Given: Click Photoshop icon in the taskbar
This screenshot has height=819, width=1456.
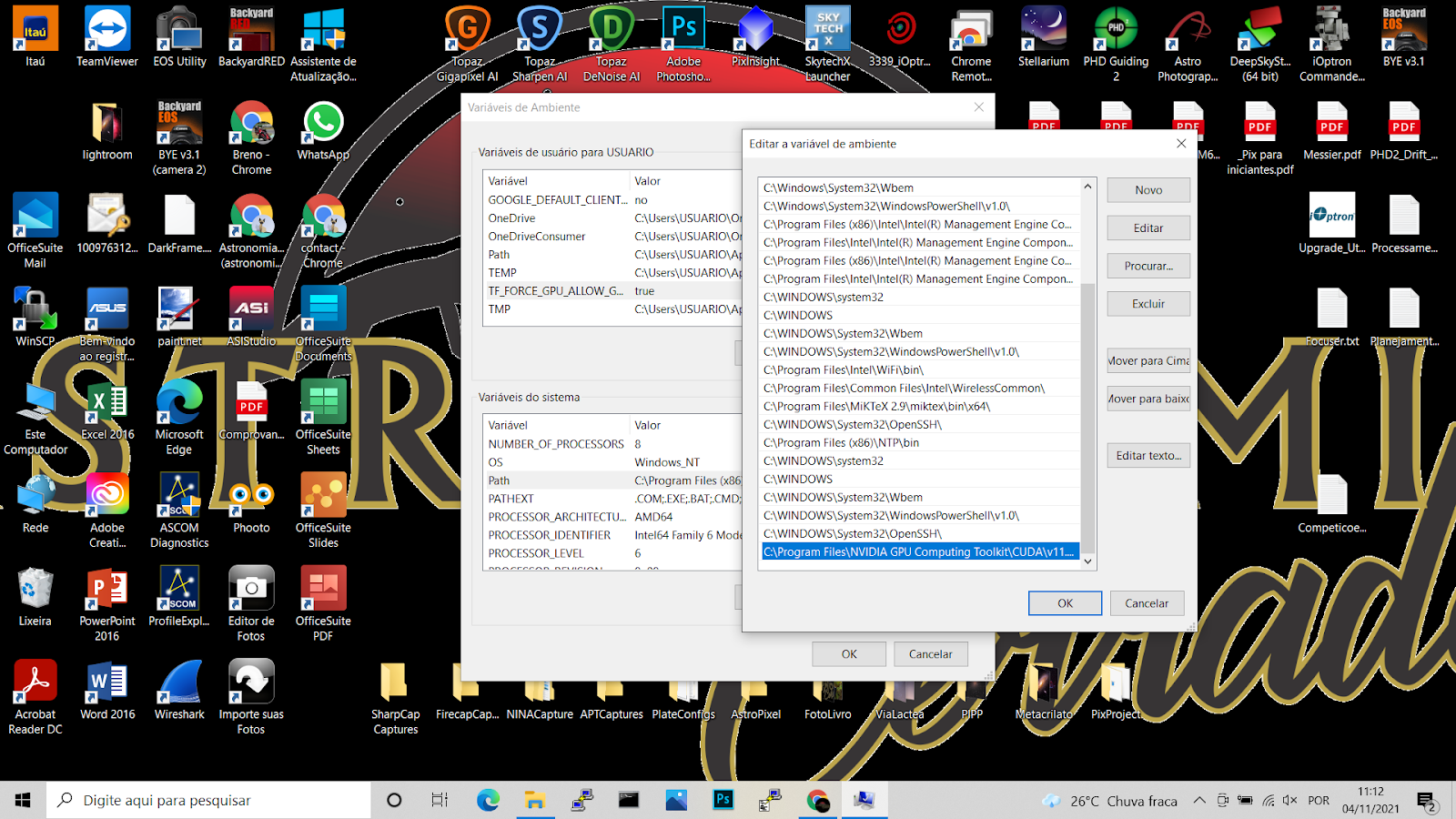Looking at the screenshot, I should (x=723, y=800).
